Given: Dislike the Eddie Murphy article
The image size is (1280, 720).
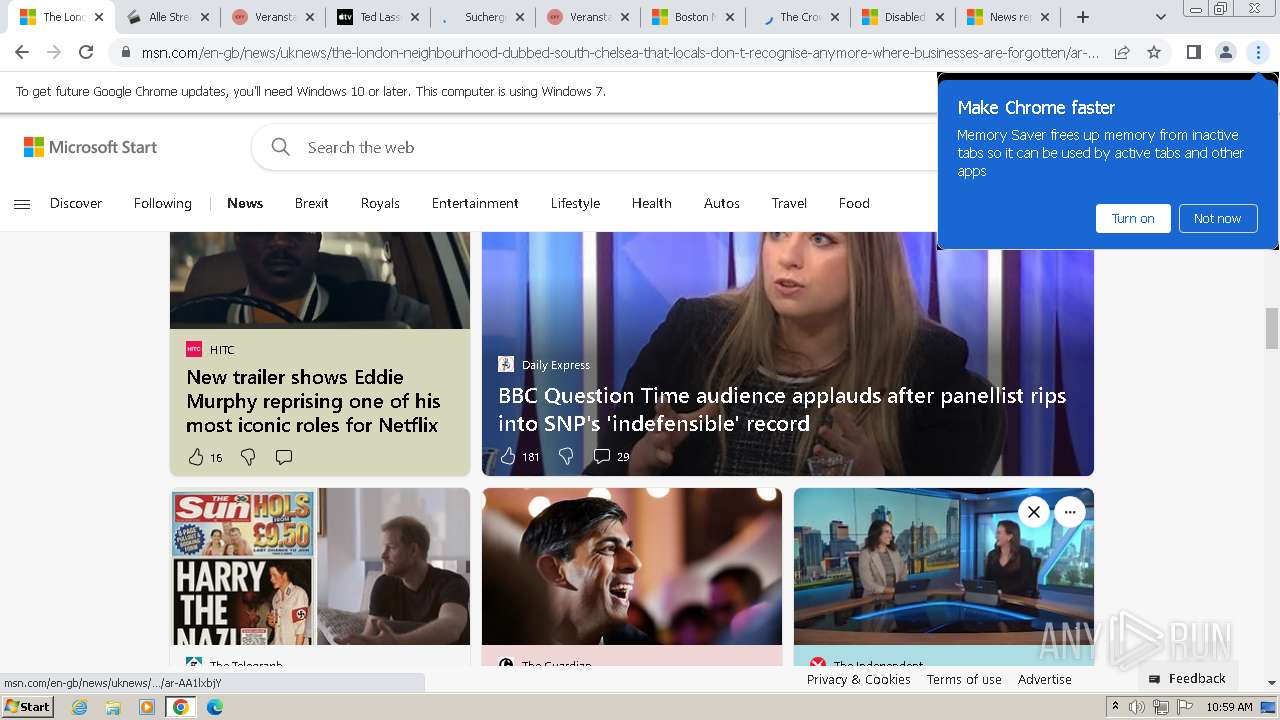Looking at the screenshot, I should (248, 457).
